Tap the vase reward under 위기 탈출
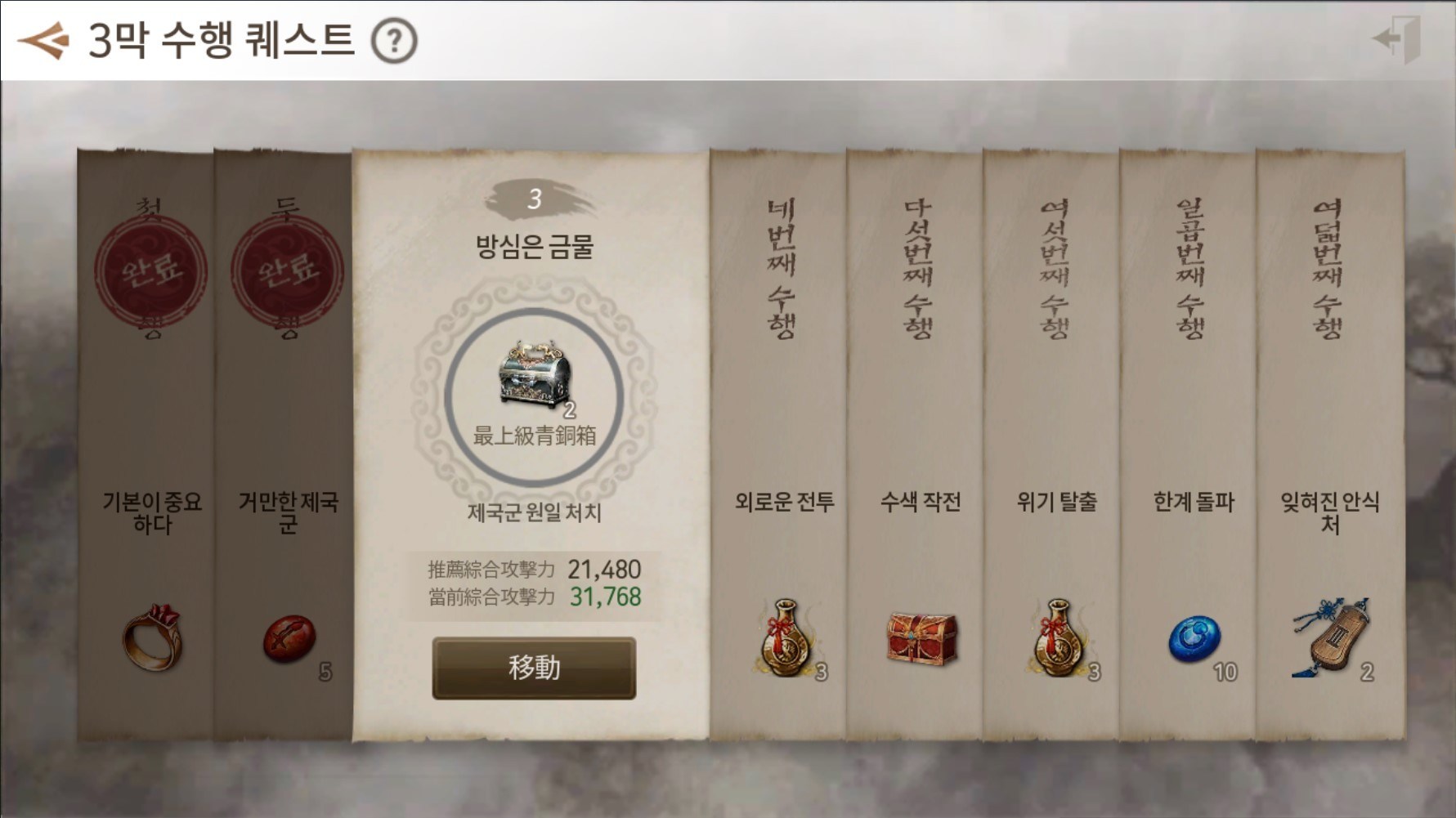Screen dimensions: 1456x818 coord(1059,638)
